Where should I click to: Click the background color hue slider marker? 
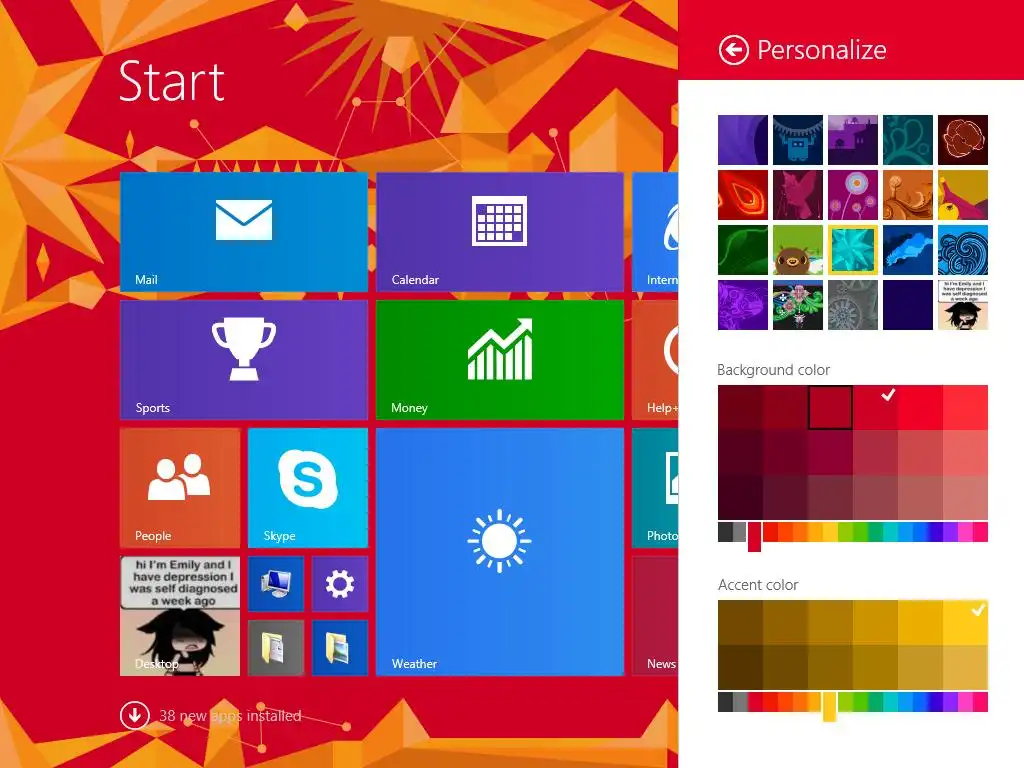[754, 536]
